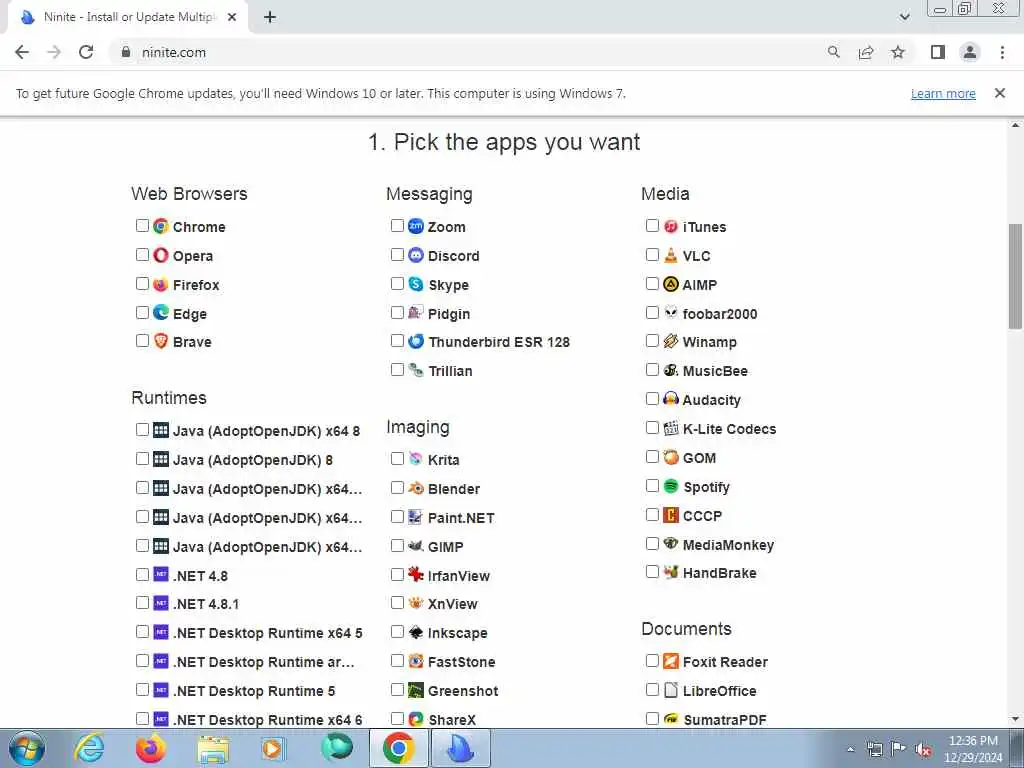Screen dimensions: 1024x768
Task: Launch Internet Explorer from the taskbar
Action: pyautogui.click(x=89, y=748)
